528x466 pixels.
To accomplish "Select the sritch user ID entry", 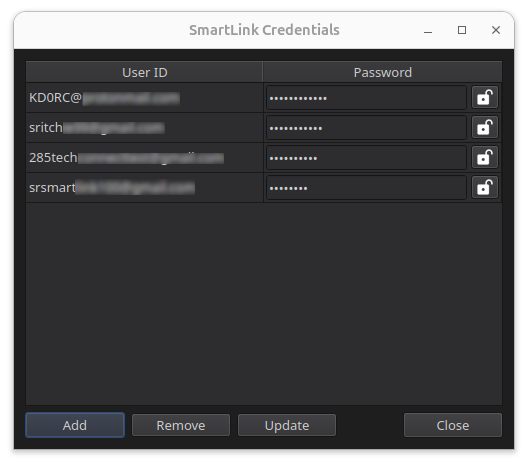I will pos(144,128).
